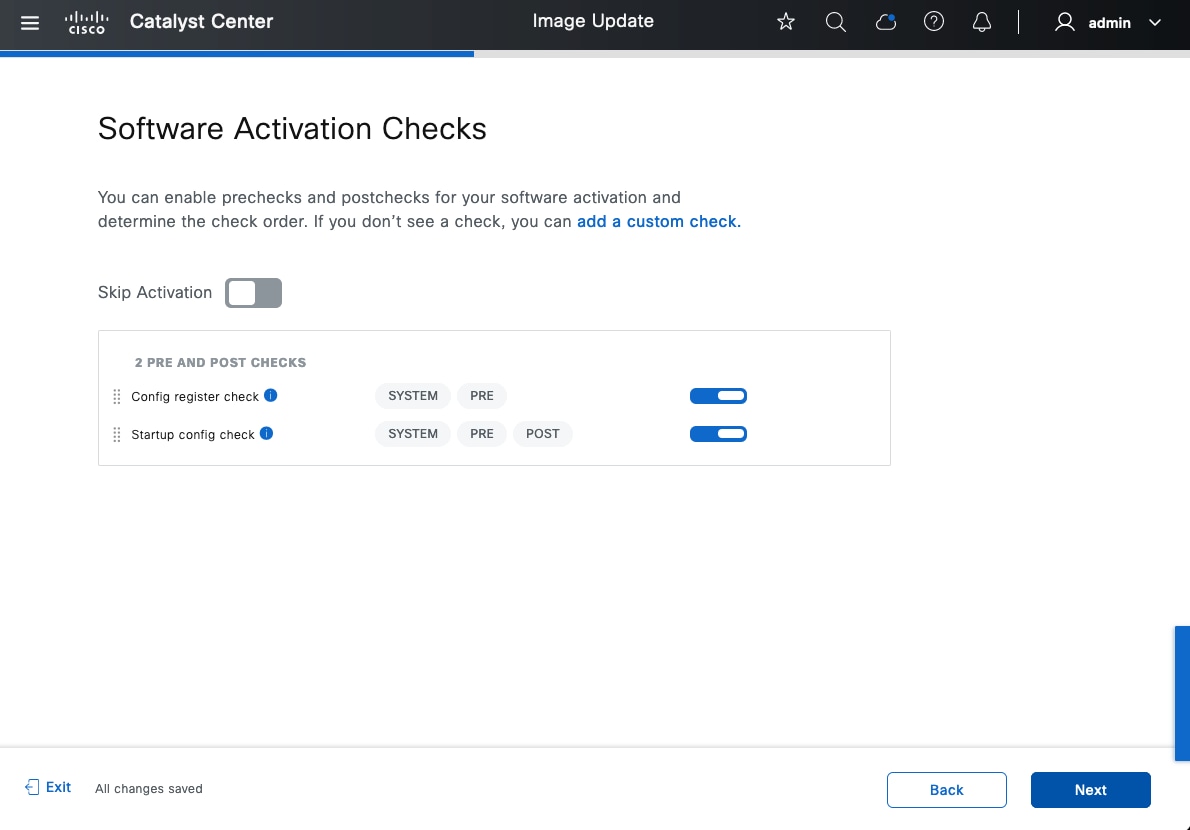Click the drag handle for Startup config check

[117, 435]
